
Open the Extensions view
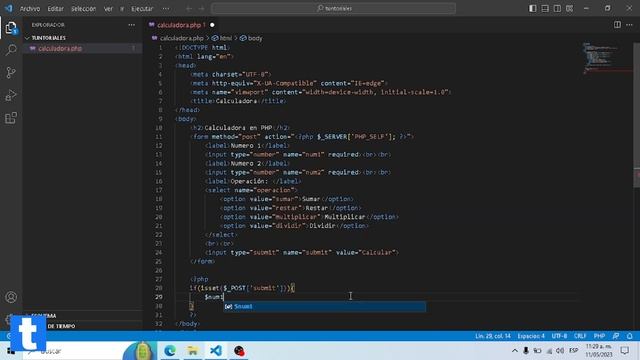[x=11, y=118]
